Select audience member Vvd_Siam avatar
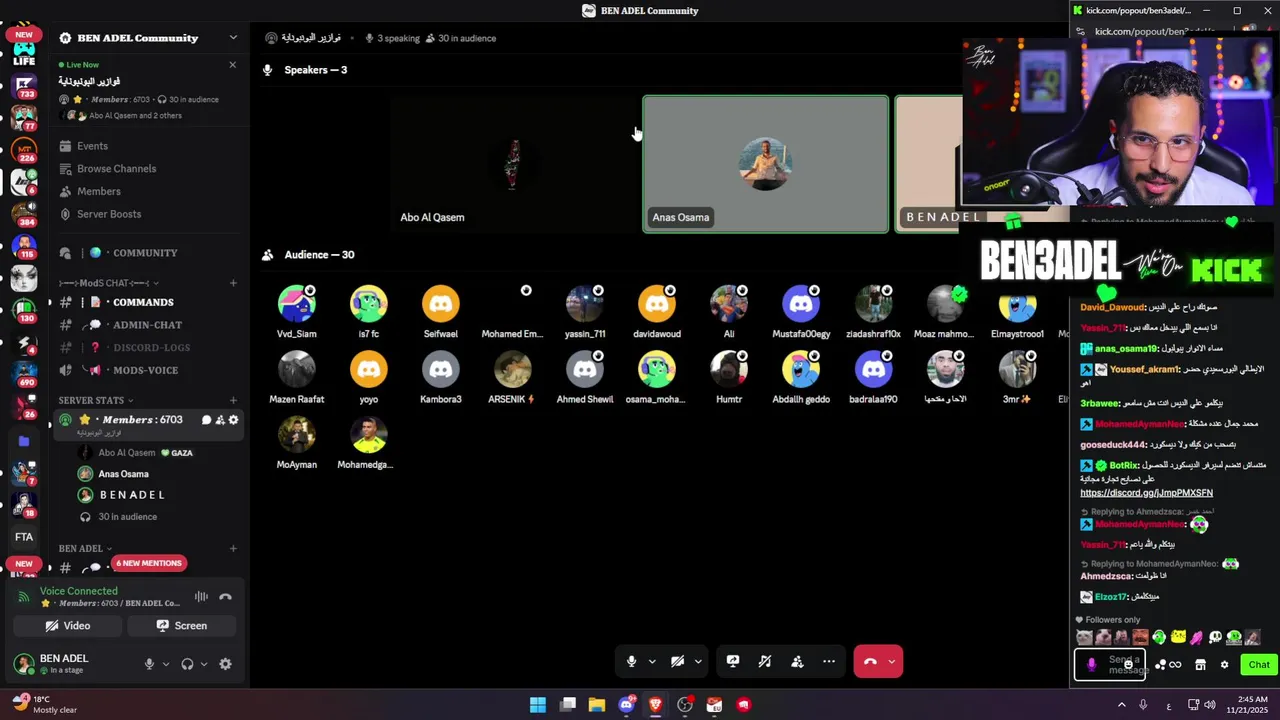Viewport: 1280px width, 720px height. (297, 303)
